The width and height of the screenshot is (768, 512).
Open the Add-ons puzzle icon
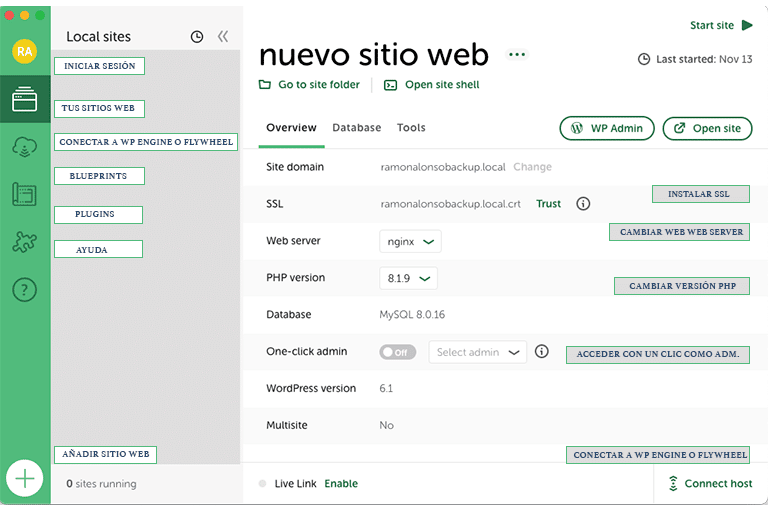tap(24, 242)
